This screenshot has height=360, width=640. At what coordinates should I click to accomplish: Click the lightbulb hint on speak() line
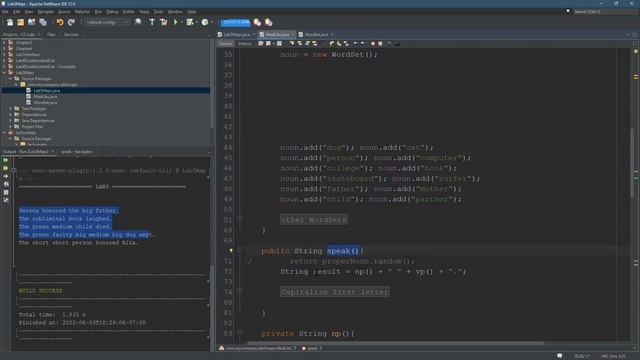(x=231, y=251)
